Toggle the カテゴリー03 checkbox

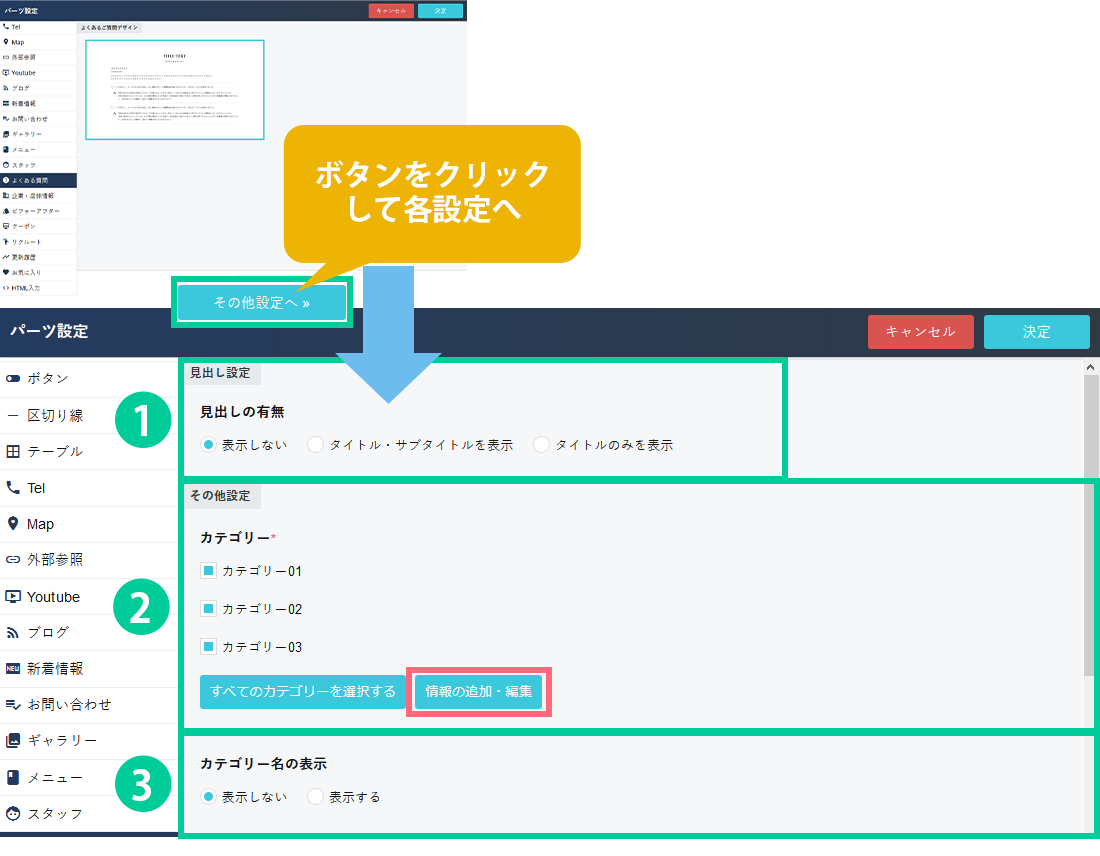click(x=209, y=647)
